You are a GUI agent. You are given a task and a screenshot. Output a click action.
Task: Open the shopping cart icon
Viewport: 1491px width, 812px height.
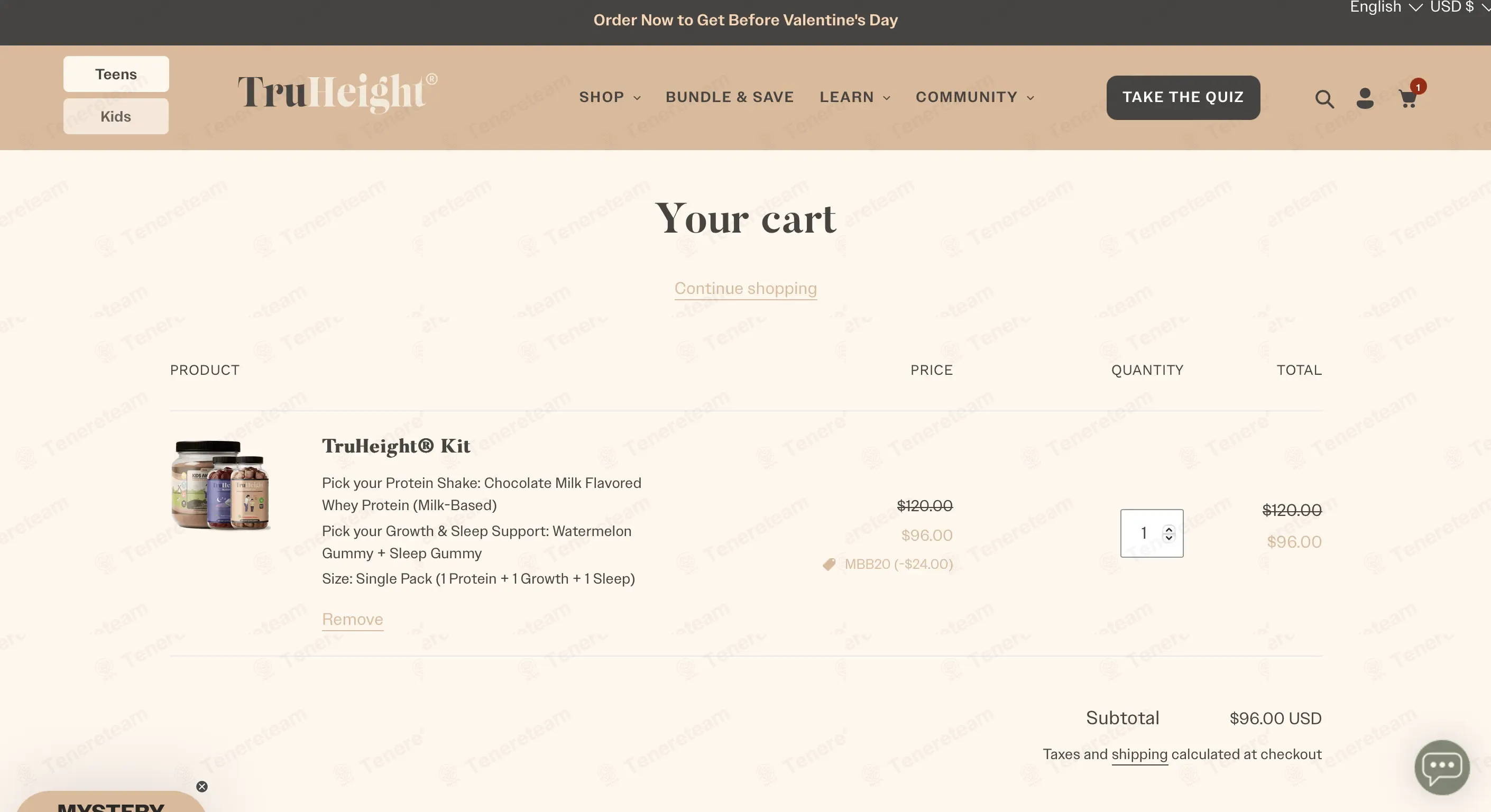pyautogui.click(x=1408, y=99)
